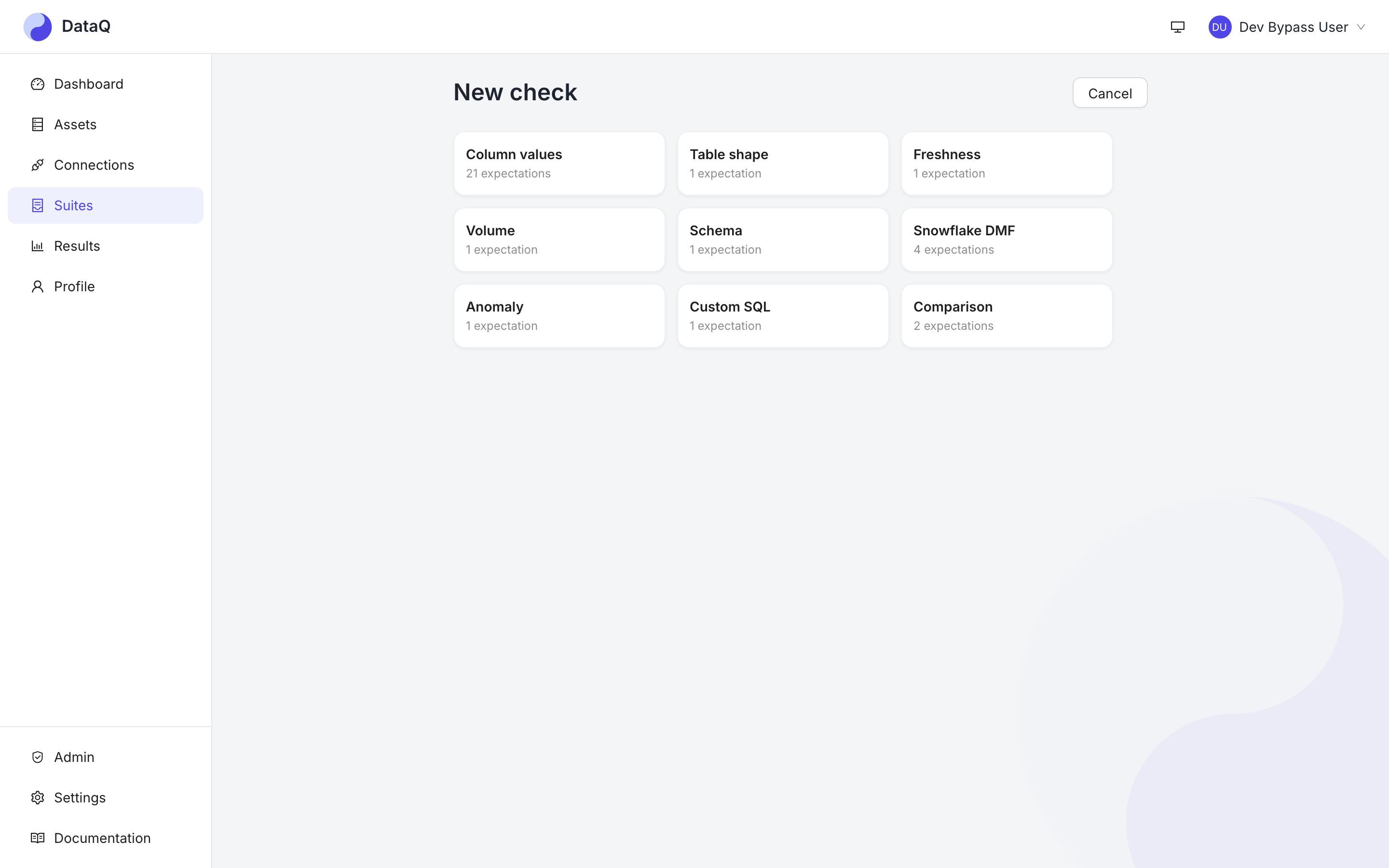This screenshot has height=868, width=1389.
Task: Pick the Schema check card
Action: pyautogui.click(x=783, y=240)
